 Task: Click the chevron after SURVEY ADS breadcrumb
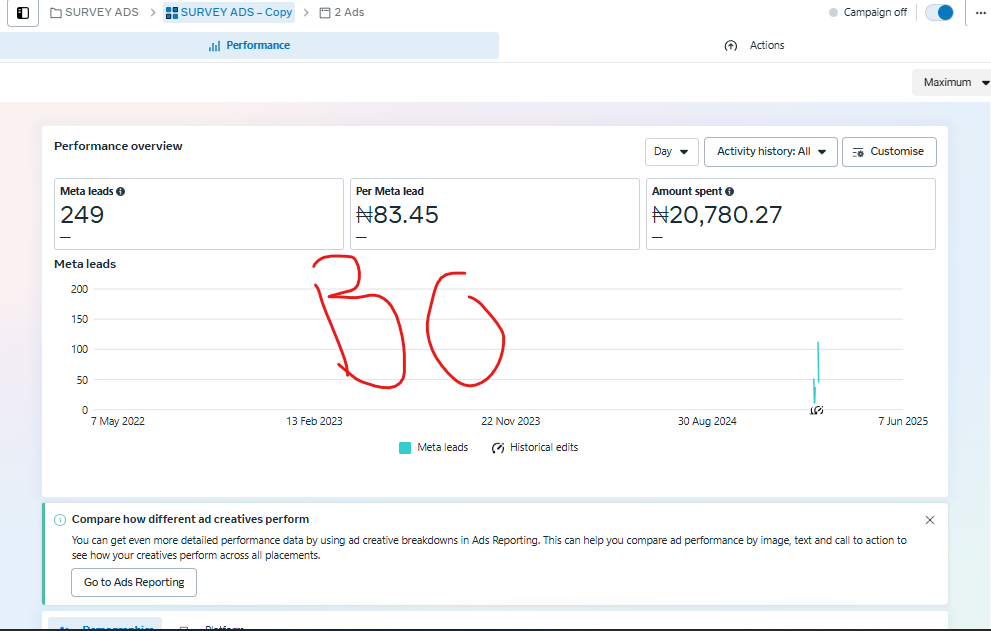click(153, 13)
